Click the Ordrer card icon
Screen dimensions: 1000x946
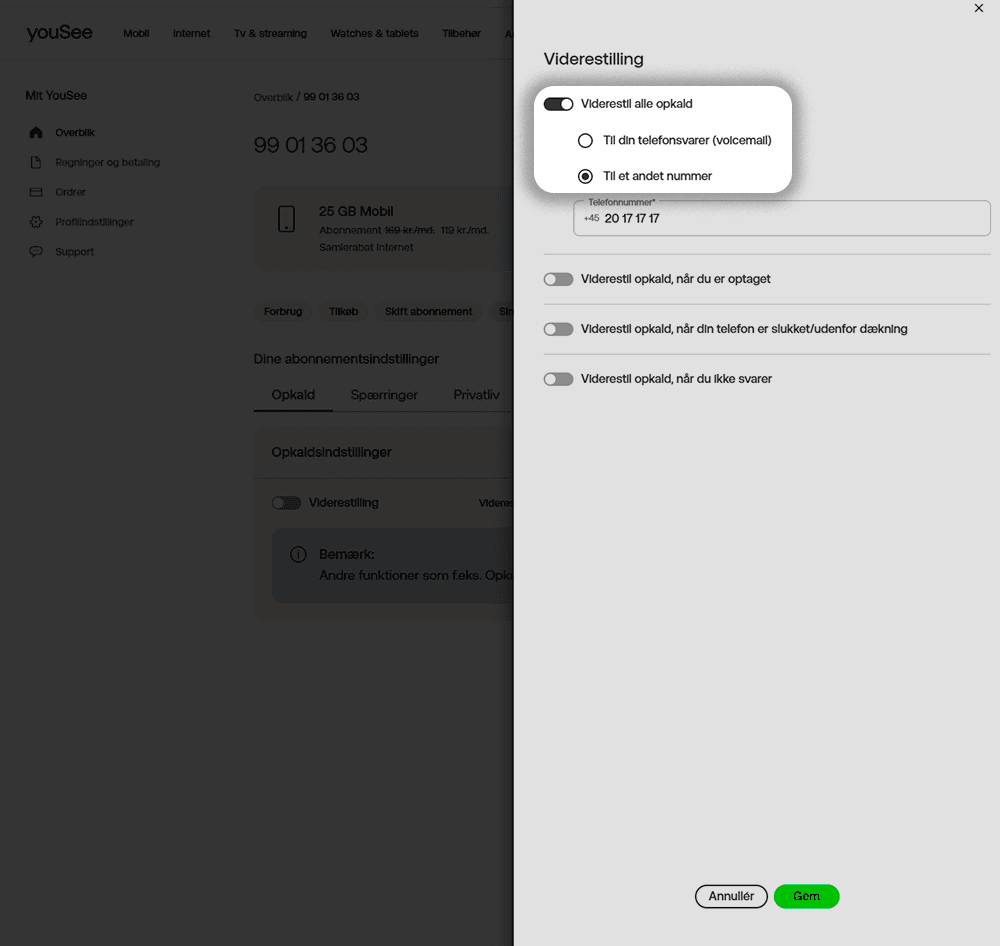click(36, 192)
